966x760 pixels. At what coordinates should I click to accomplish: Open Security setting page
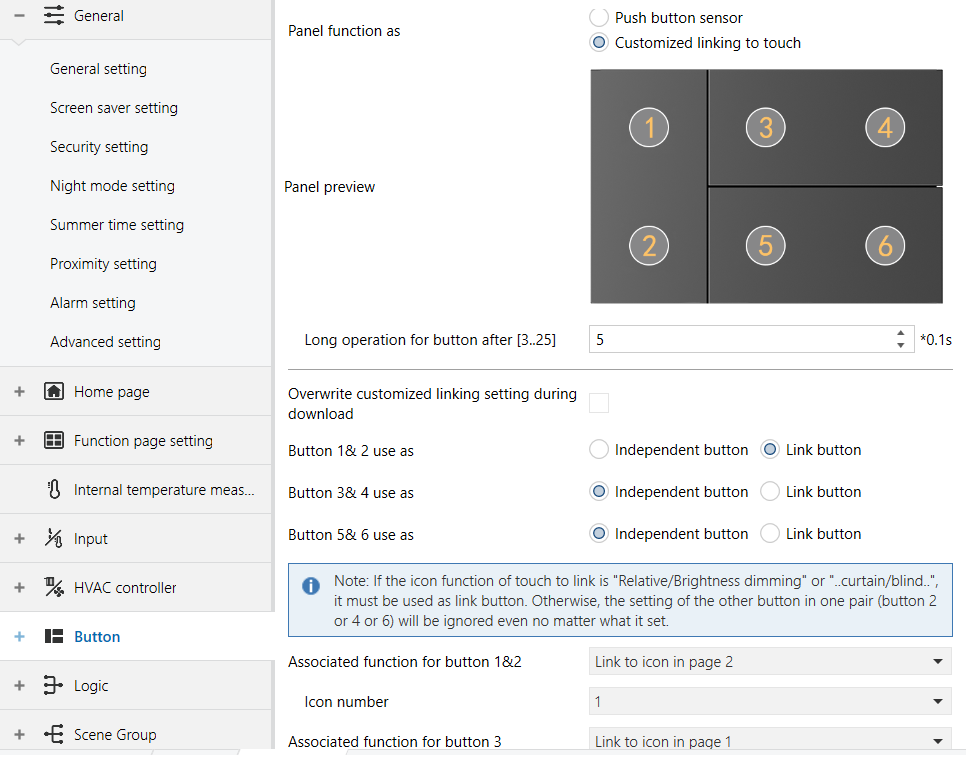(99, 147)
